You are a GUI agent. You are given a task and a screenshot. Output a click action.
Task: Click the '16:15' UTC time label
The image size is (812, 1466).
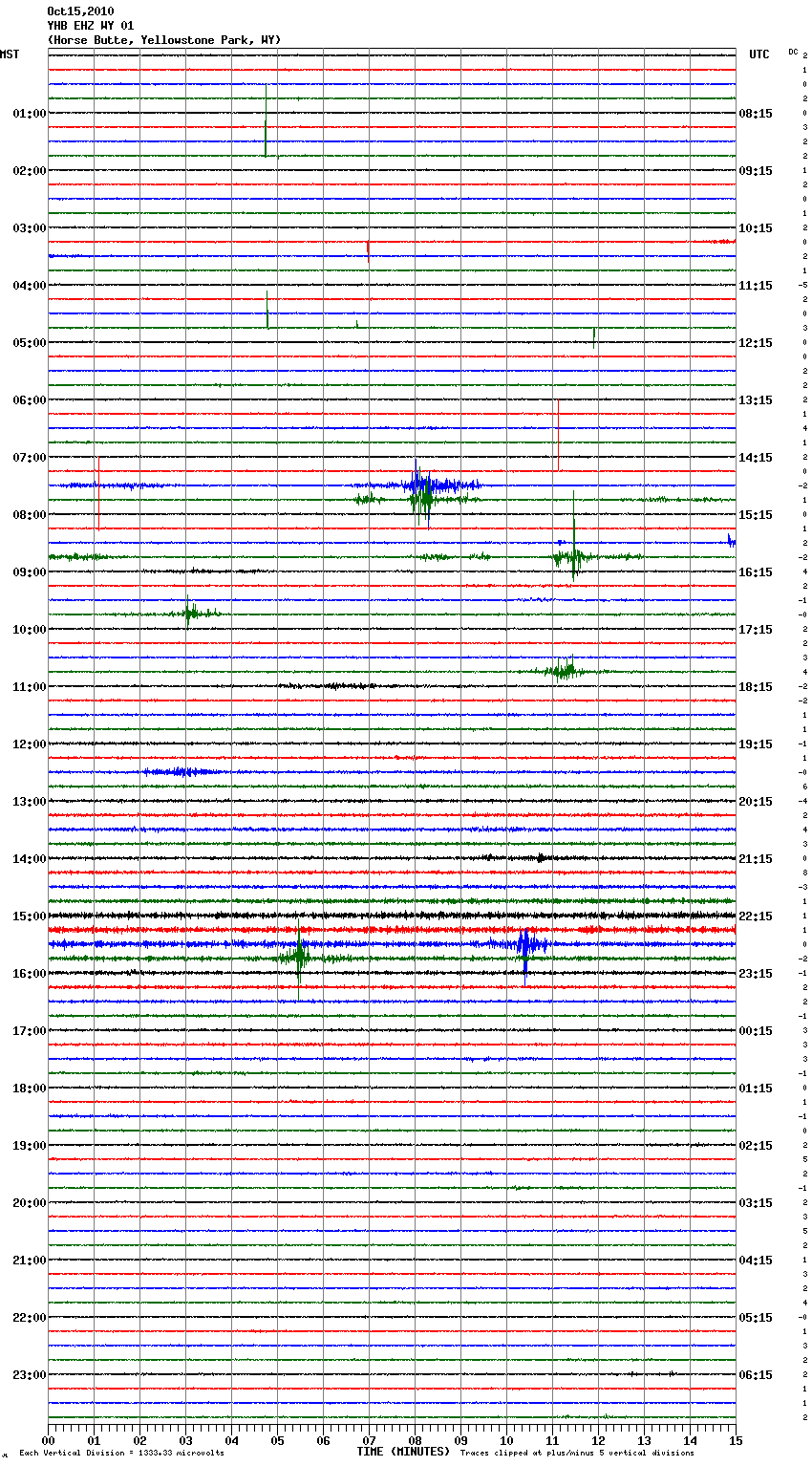[756, 572]
